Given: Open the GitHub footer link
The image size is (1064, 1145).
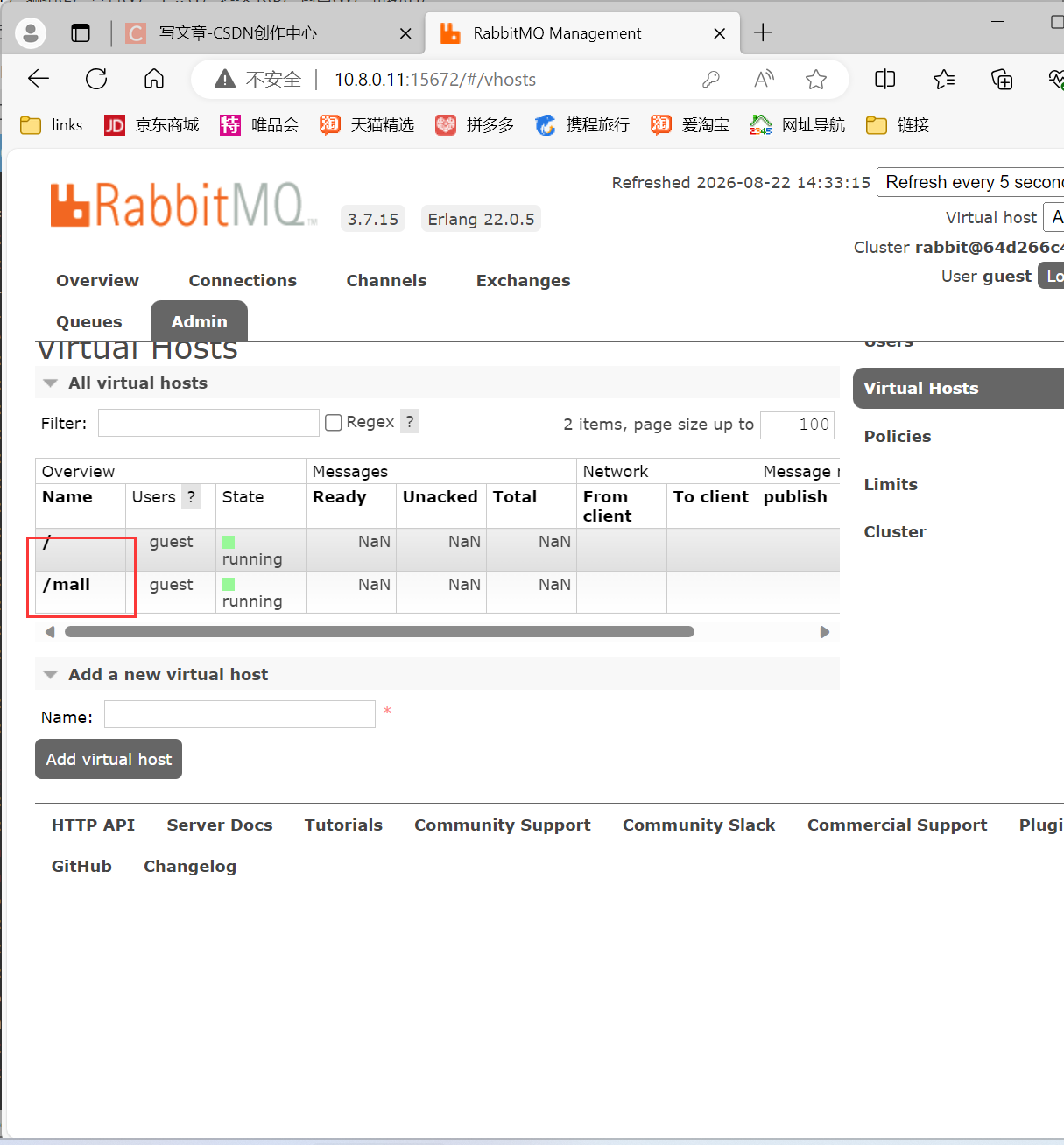Looking at the screenshot, I should pos(81,867).
